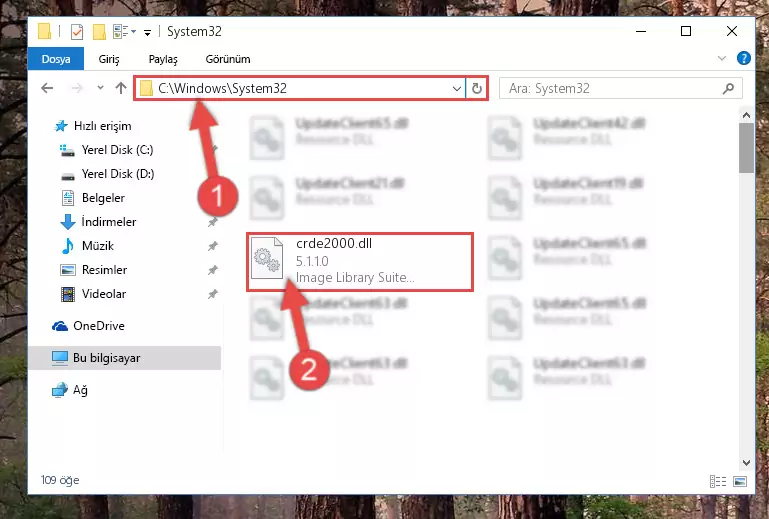Viewport: 769px width, 519px height.
Task: Click the window folder icon in title bar
Action: point(45,32)
